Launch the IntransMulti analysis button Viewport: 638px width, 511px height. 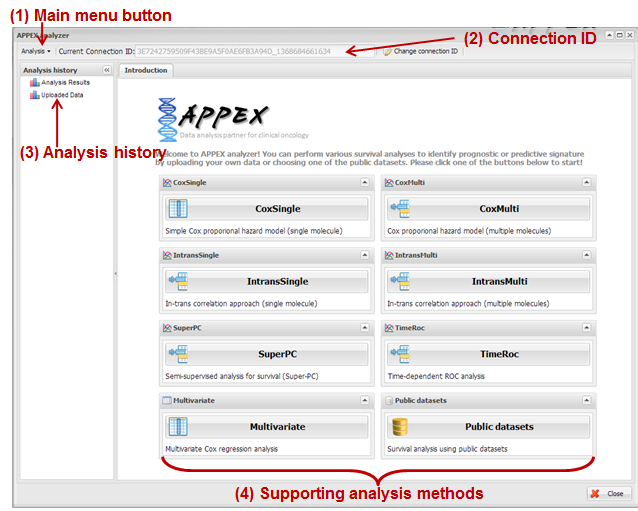pos(488,282)
